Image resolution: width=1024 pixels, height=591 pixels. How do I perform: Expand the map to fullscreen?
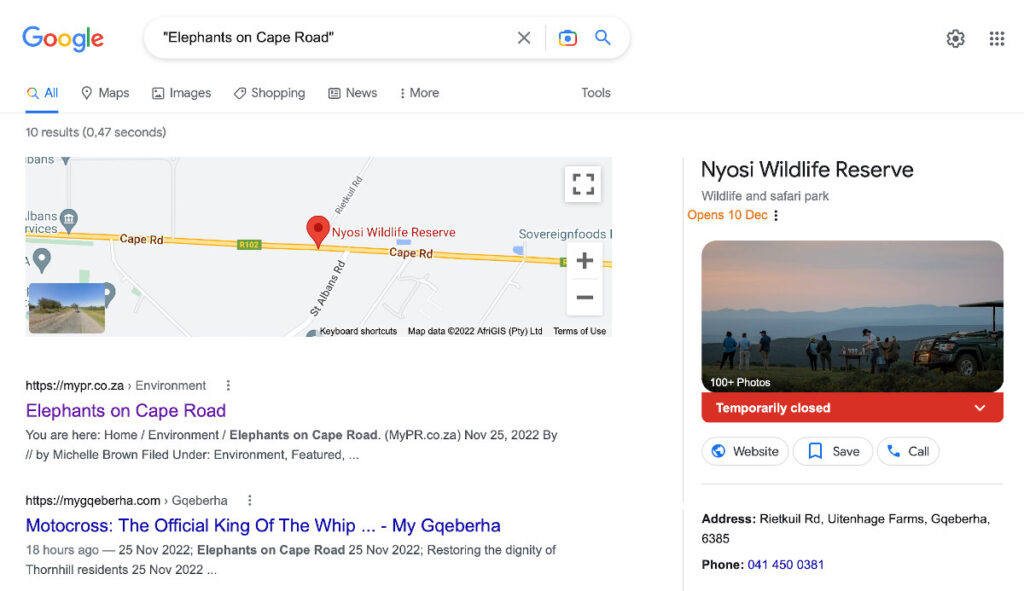[583, 184]
